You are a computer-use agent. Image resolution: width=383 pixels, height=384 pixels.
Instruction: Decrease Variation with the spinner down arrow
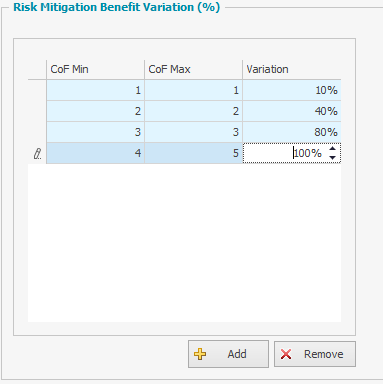[332, 158]
